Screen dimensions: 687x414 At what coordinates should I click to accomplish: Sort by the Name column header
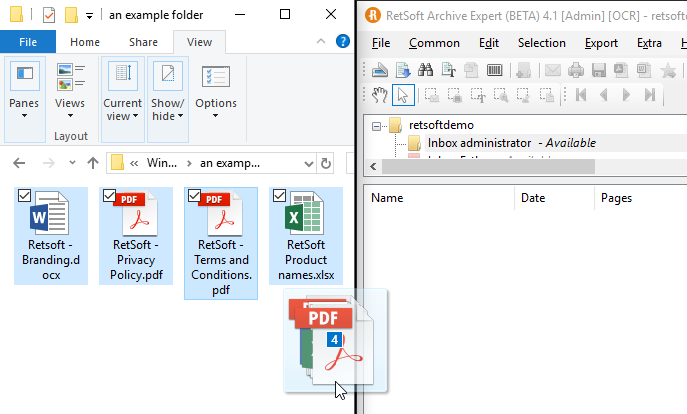coord(440,198)
